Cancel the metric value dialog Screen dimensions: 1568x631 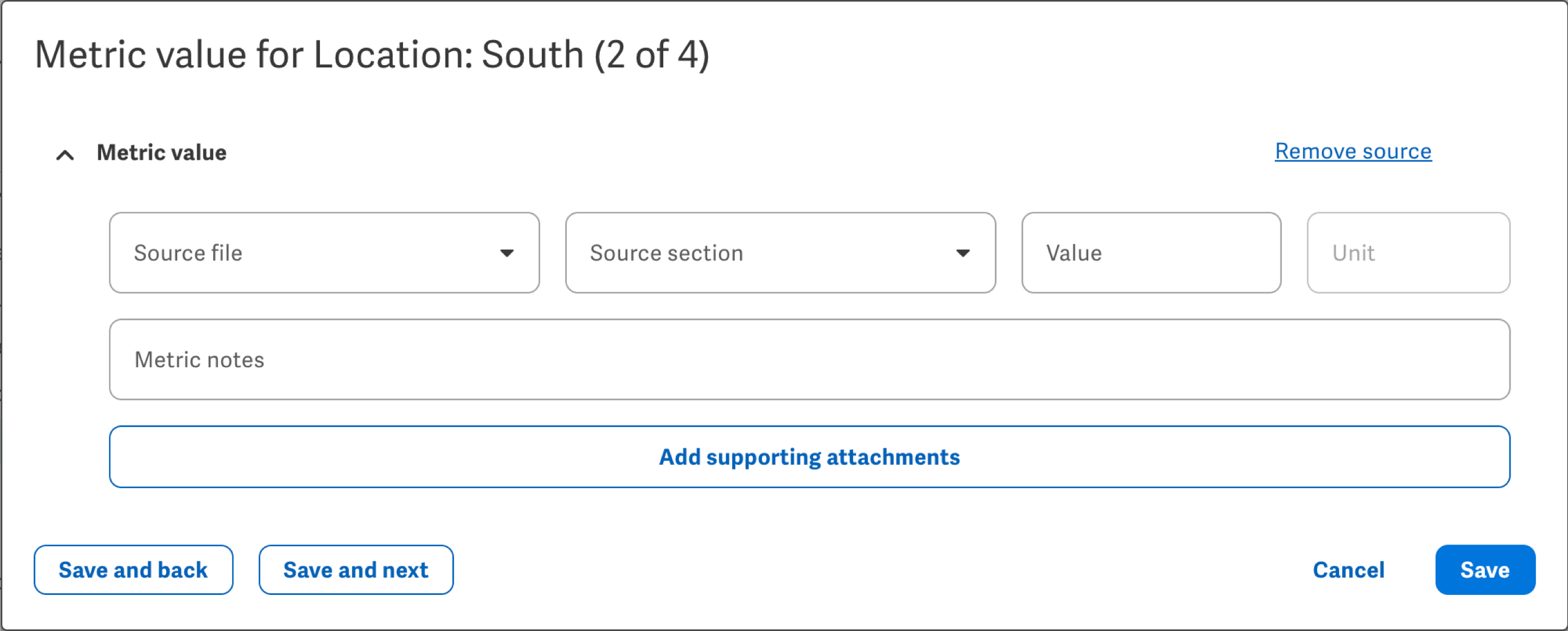pyautogui.click(x=1348, y=569)
